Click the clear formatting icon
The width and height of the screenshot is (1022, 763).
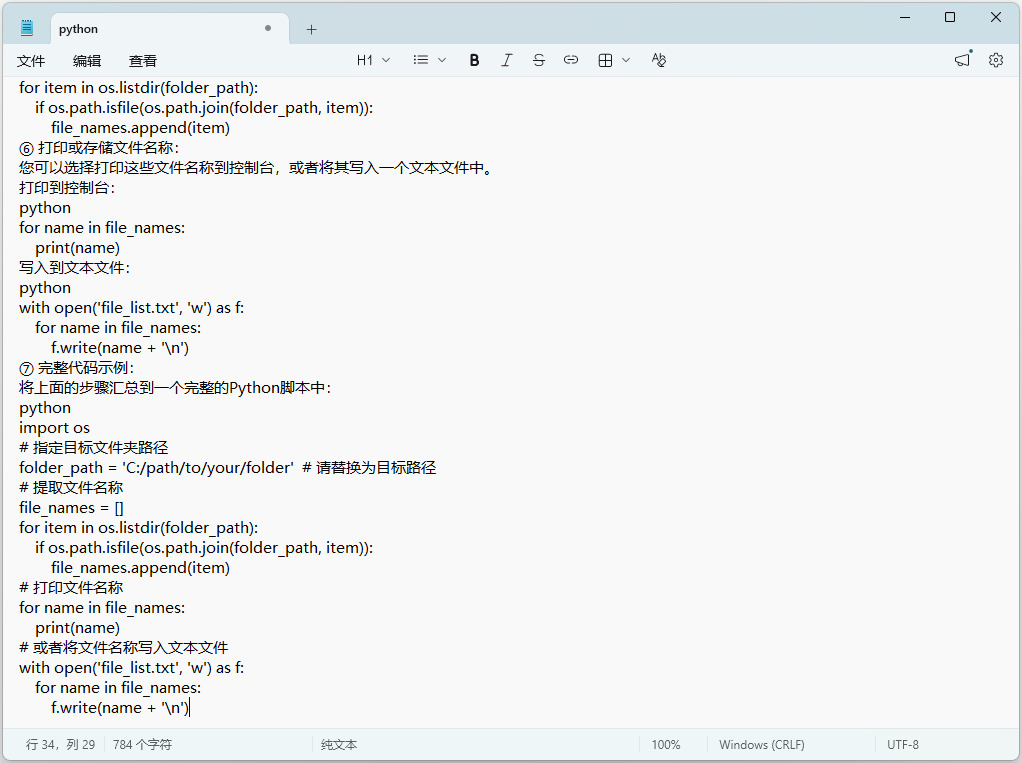tap(659, 61)
